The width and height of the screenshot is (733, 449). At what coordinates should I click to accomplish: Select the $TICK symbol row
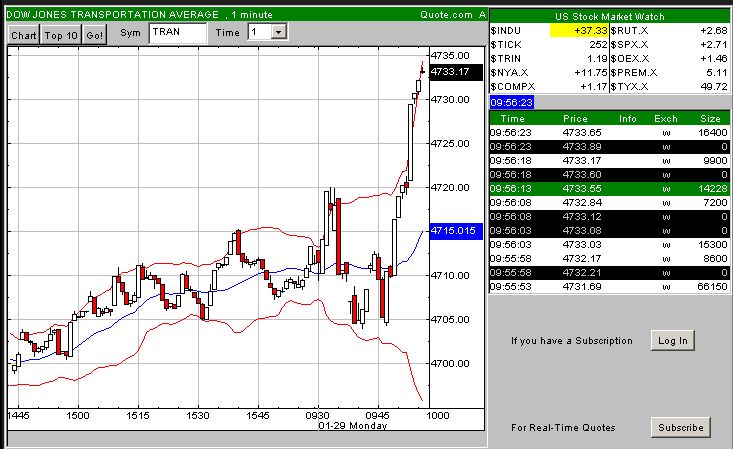pyautogui.click(x=549, y=45)
